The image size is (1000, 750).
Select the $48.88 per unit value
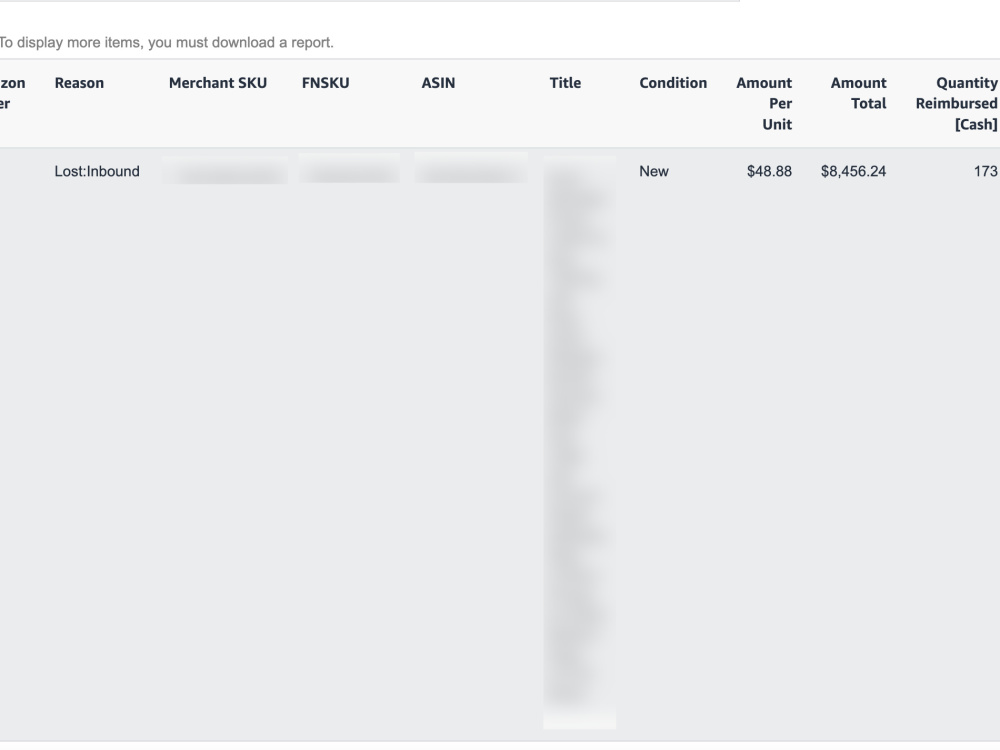click(769, 172)
